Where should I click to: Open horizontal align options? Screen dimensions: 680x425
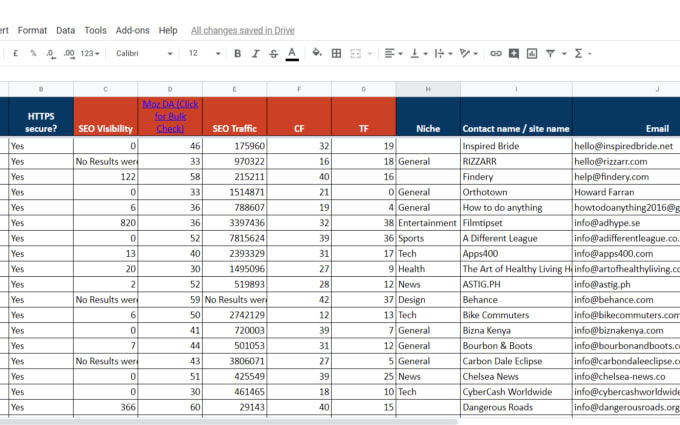pyautogui.click(x=393, y=53)
